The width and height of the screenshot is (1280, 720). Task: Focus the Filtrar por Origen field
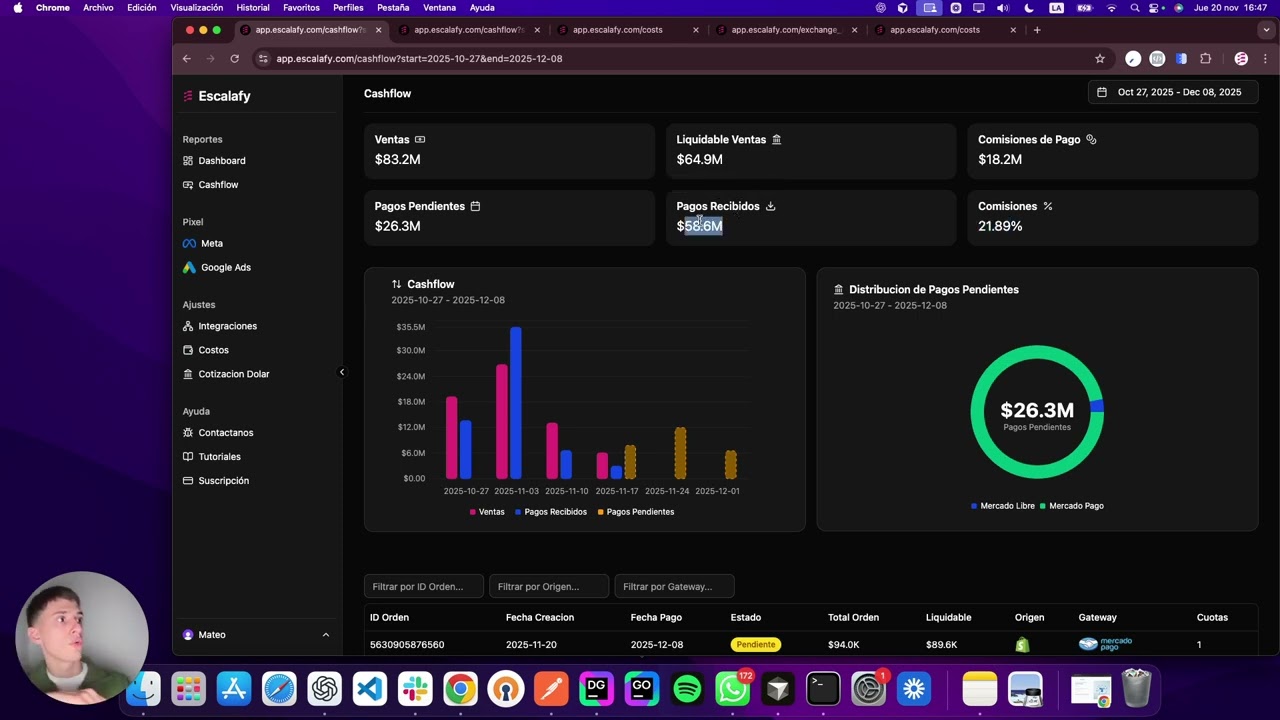tap(549, 587)
